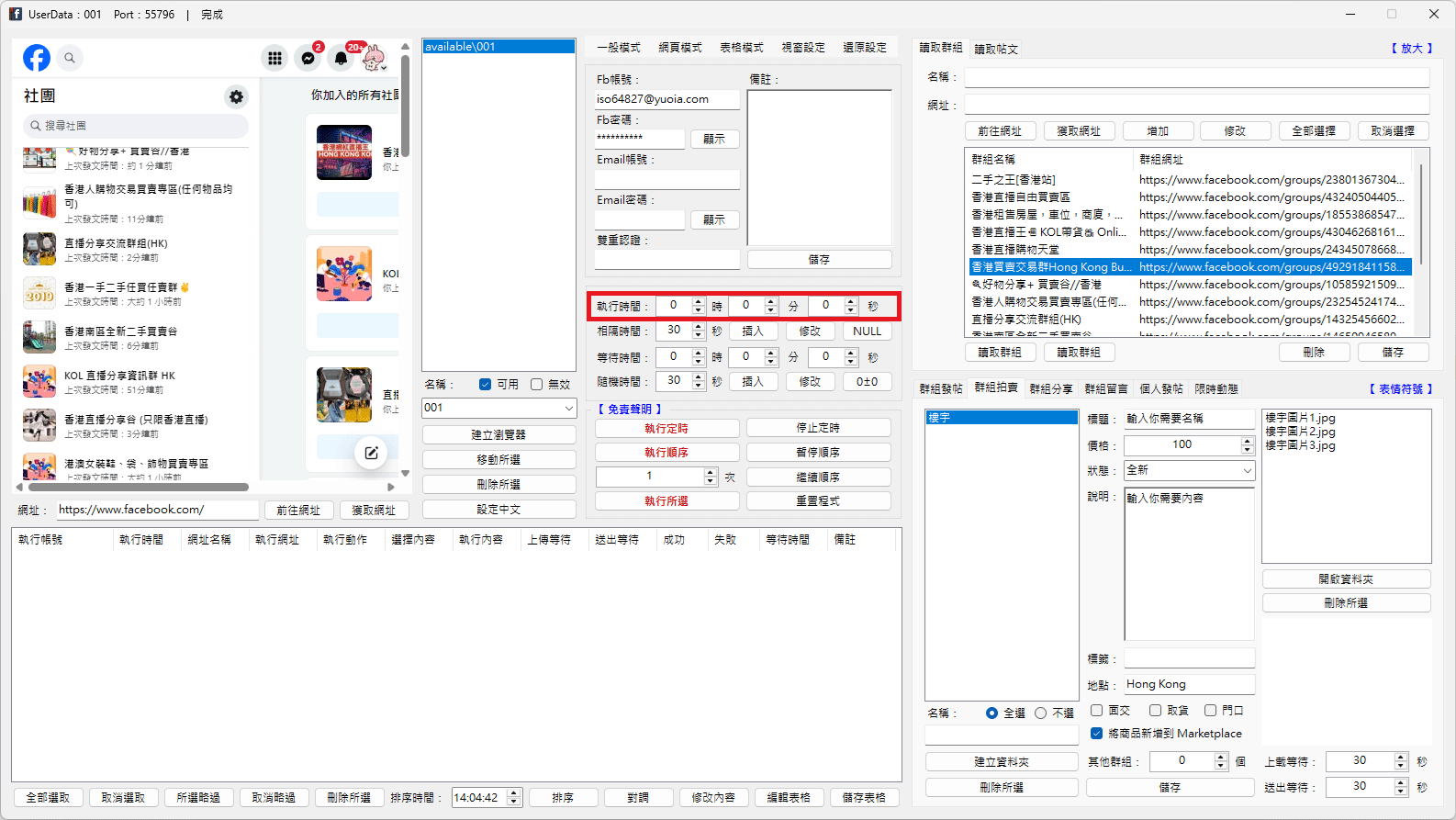
Task: Open the 2019 香港一手二手任賣任賣群 group icon
Action: [39, 293]
